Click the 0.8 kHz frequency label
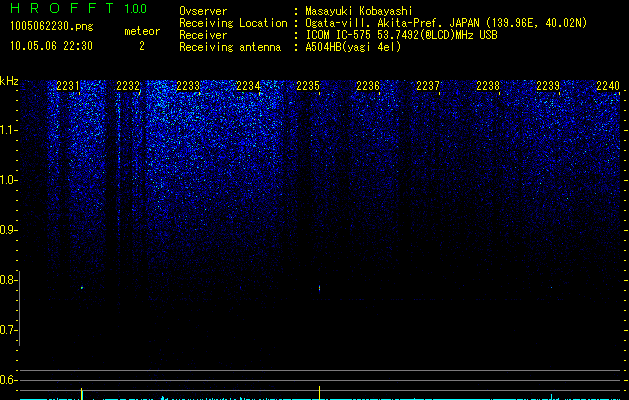The width and height of the screenshot is (629, 400). pyautogui.click(x=9, y=280)
